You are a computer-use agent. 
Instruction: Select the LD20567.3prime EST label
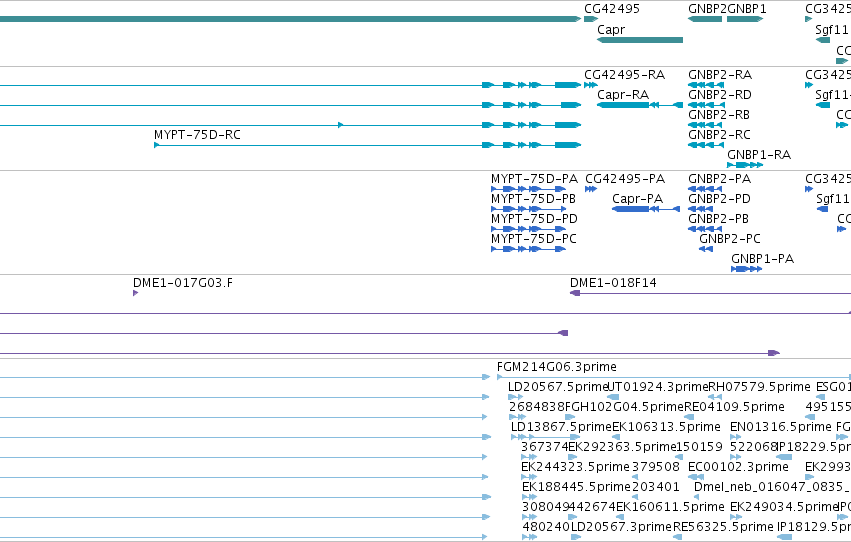(x=621, y=527)
